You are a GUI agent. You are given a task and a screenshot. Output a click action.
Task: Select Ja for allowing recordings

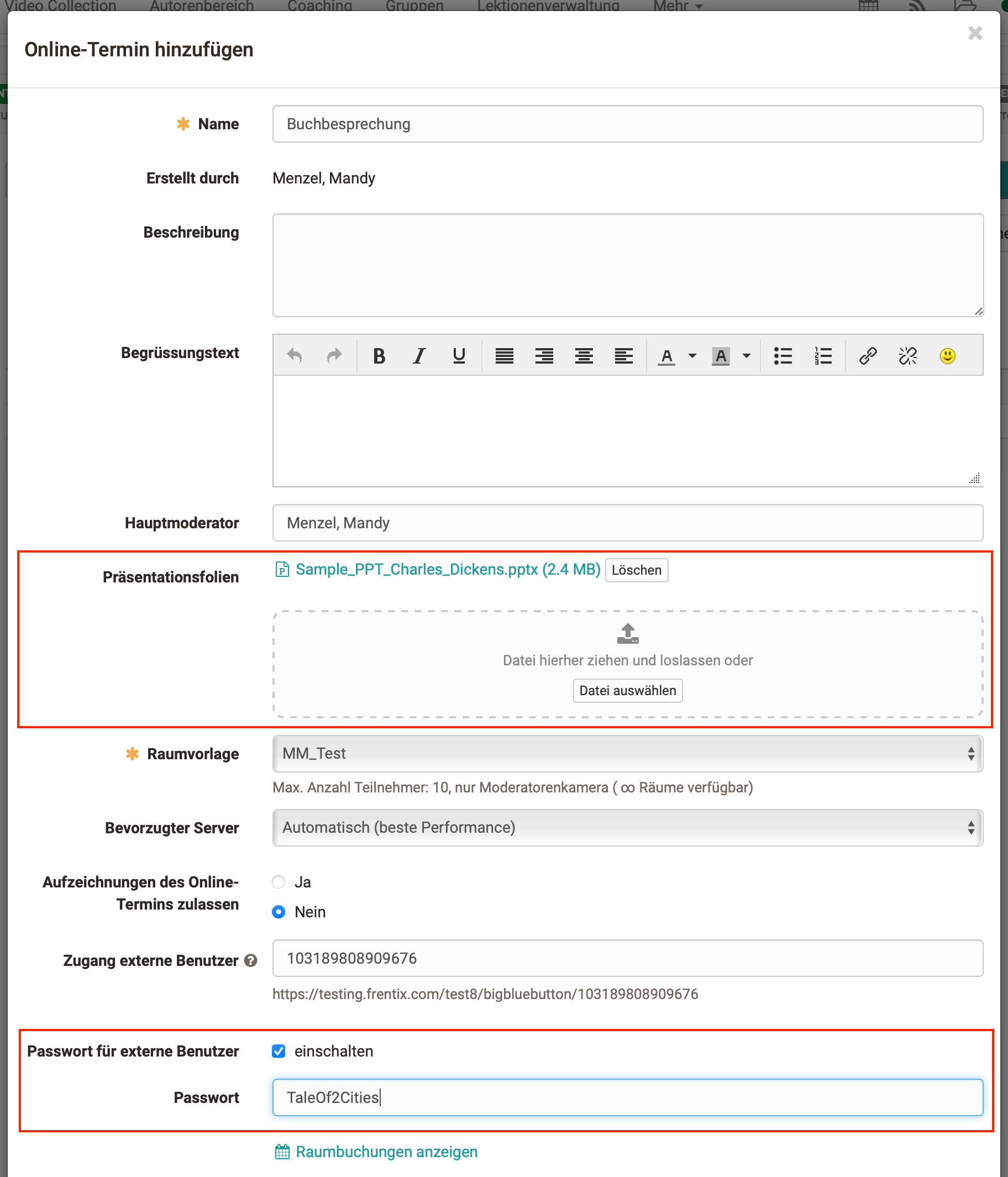point(279,881)
